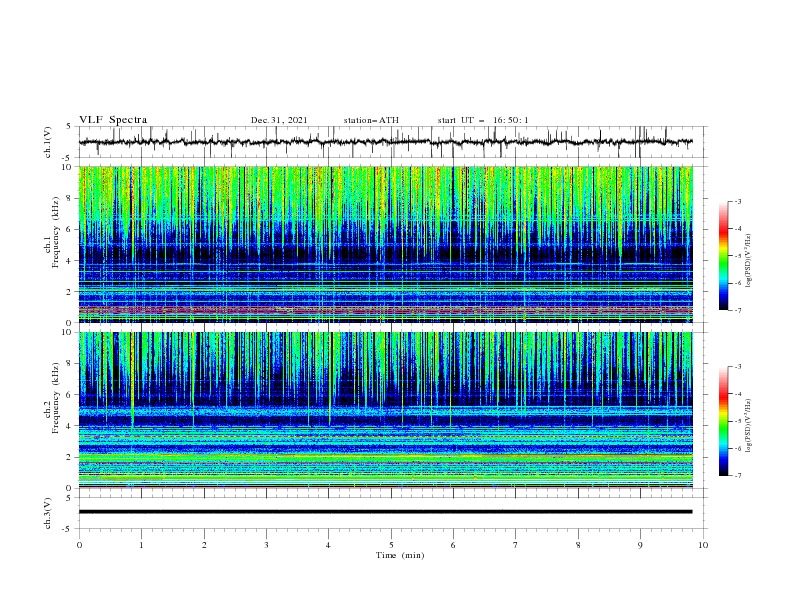Click the '-3' tick on upper colorbar
The image size is (792, 612).
pos(737,201)
